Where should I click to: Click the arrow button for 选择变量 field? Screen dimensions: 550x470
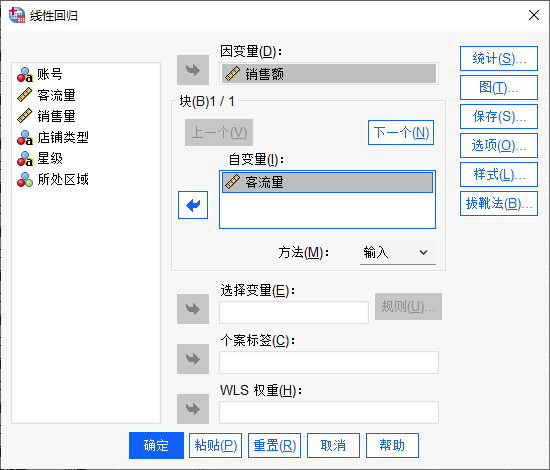[x=193, y=309]
